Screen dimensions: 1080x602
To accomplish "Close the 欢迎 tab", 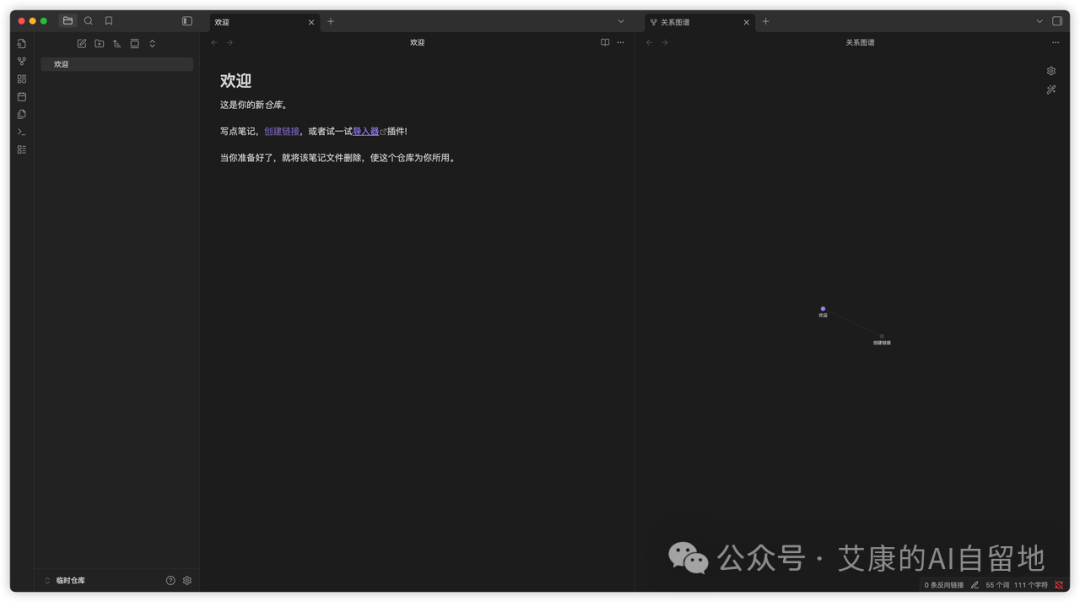I will pyautogui.click(x=311, y=22).
